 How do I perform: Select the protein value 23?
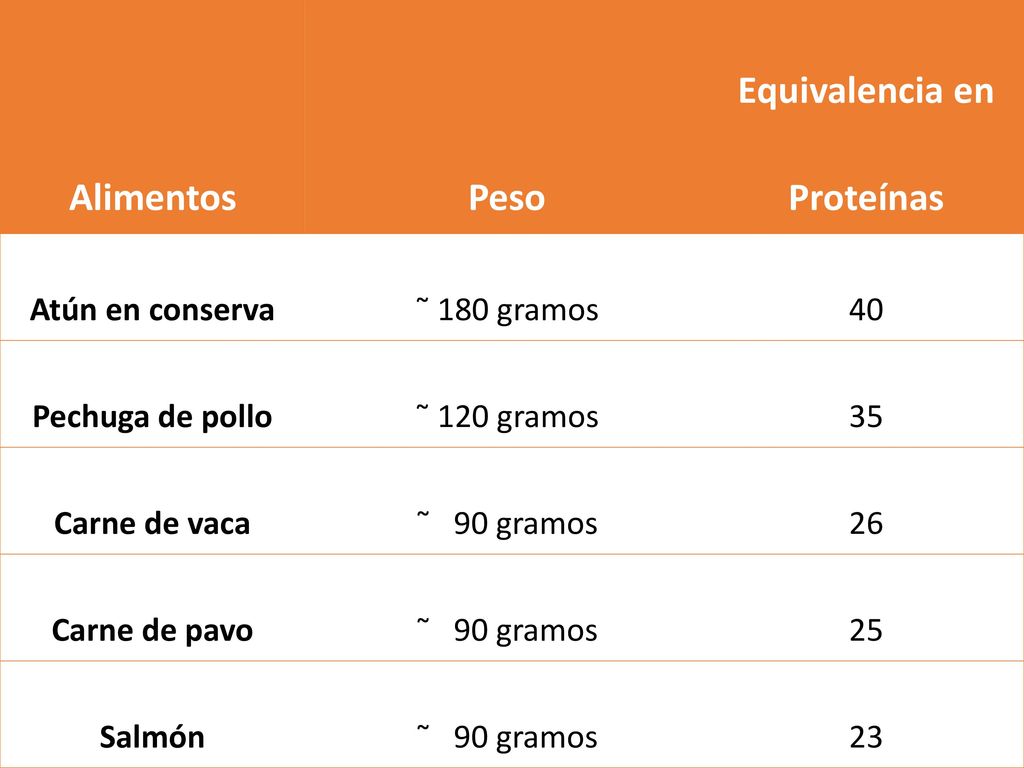pos(866,737)
